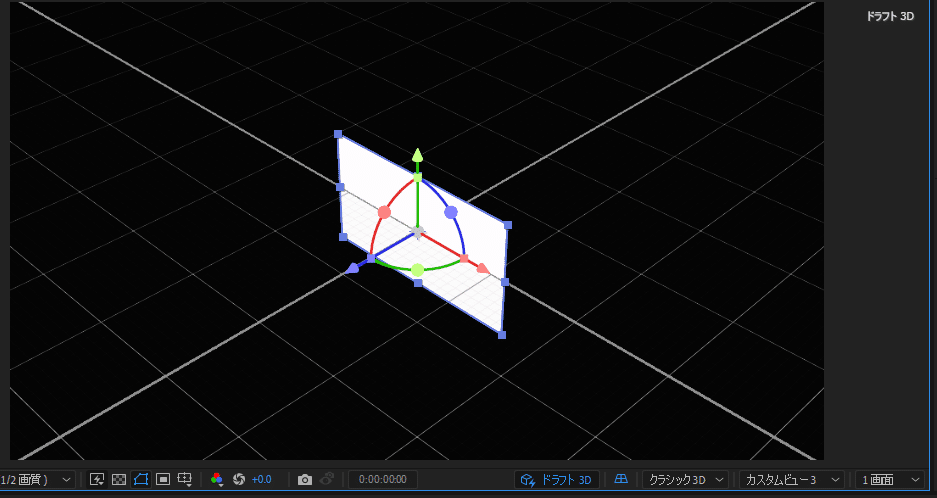Screen dimensions: 937x498
Task: Open the grid and guide options
Action: coord(185,479)
